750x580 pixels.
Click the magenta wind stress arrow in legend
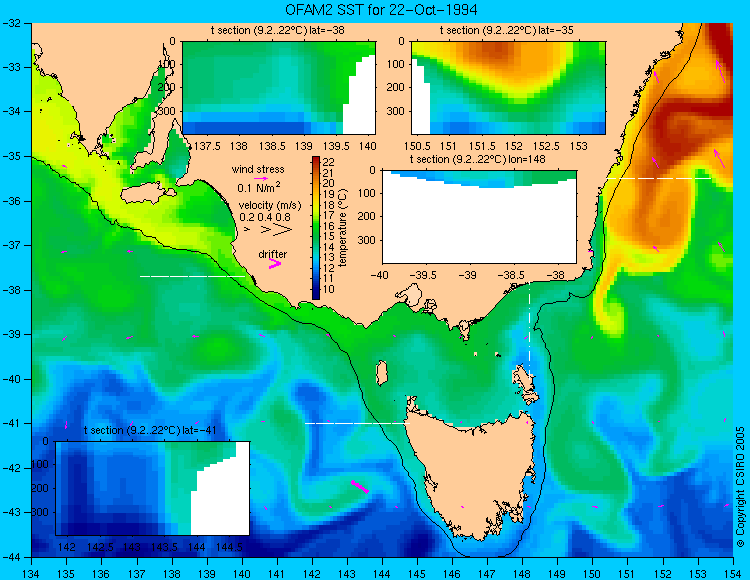(x=261, y=178)
